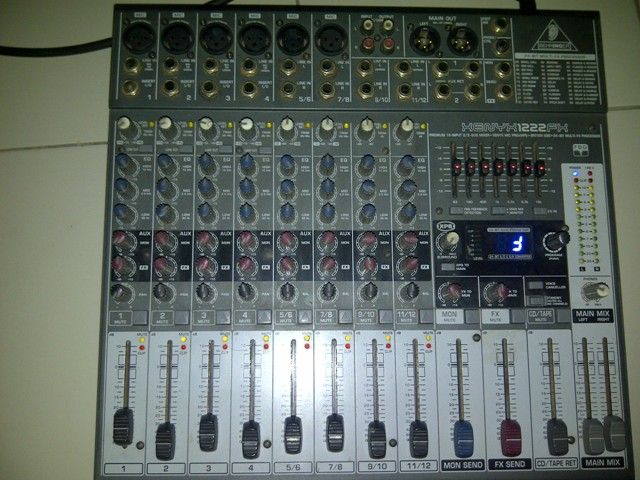Click the channel 11/12 fader cap
This screenshot has height=480, width=640.
418,439
